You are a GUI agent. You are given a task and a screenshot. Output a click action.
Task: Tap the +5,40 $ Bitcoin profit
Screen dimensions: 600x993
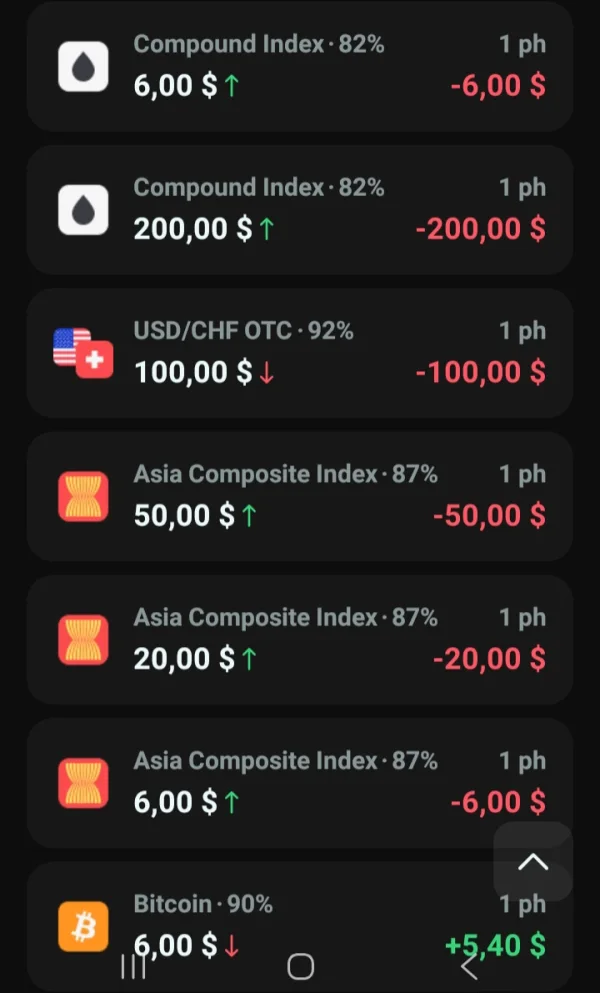[495, 945]
